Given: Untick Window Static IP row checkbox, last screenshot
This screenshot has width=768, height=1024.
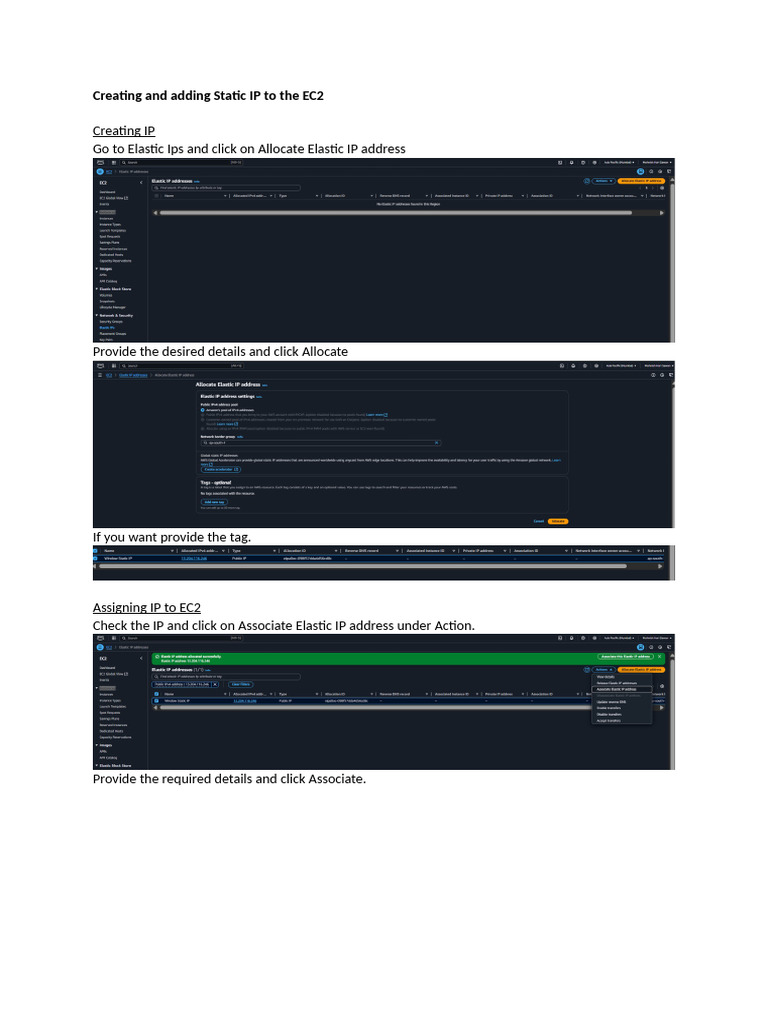Looking at the screenshot, I should coord(156,701).
